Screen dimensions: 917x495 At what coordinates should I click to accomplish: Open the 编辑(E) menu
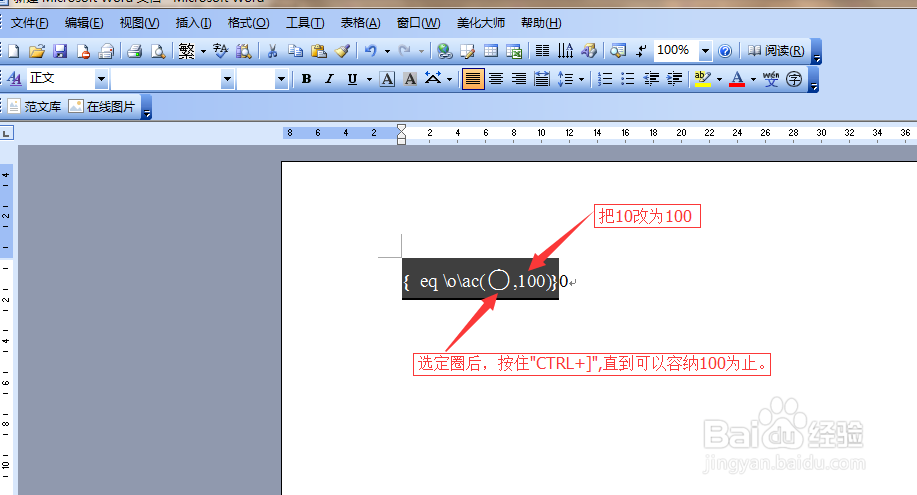click(x=84, y=23)
